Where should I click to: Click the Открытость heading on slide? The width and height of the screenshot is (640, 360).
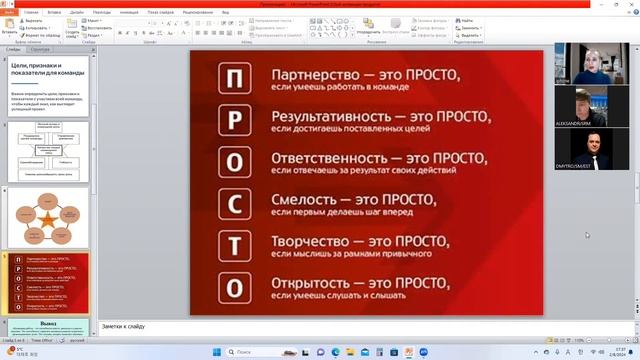[x=361, y=283]
